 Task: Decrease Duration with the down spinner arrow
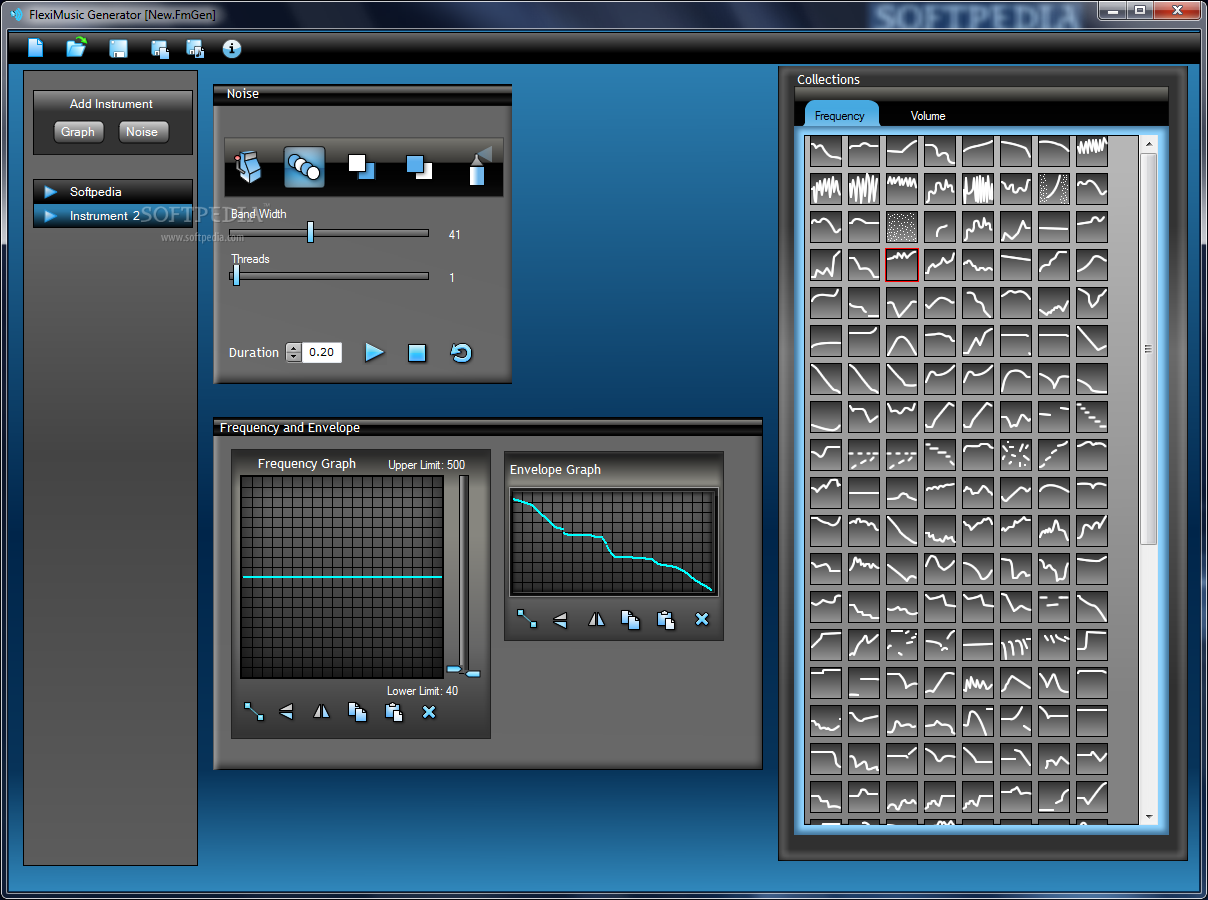pos(293,357)
